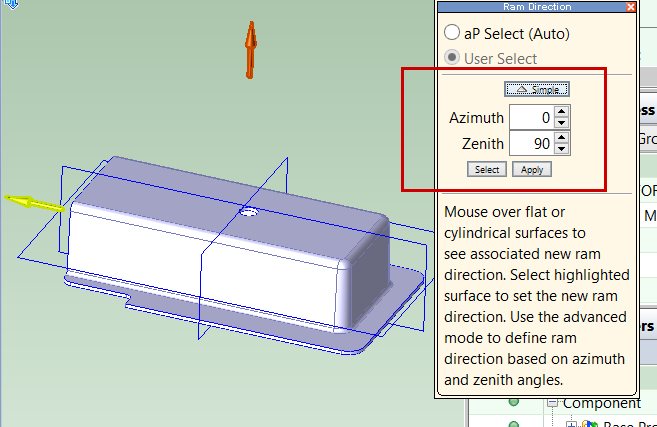Viewport: 657px width, 427px height.
Task: Decrease the Azimuth value with down arrow
Action: (562, 123)
